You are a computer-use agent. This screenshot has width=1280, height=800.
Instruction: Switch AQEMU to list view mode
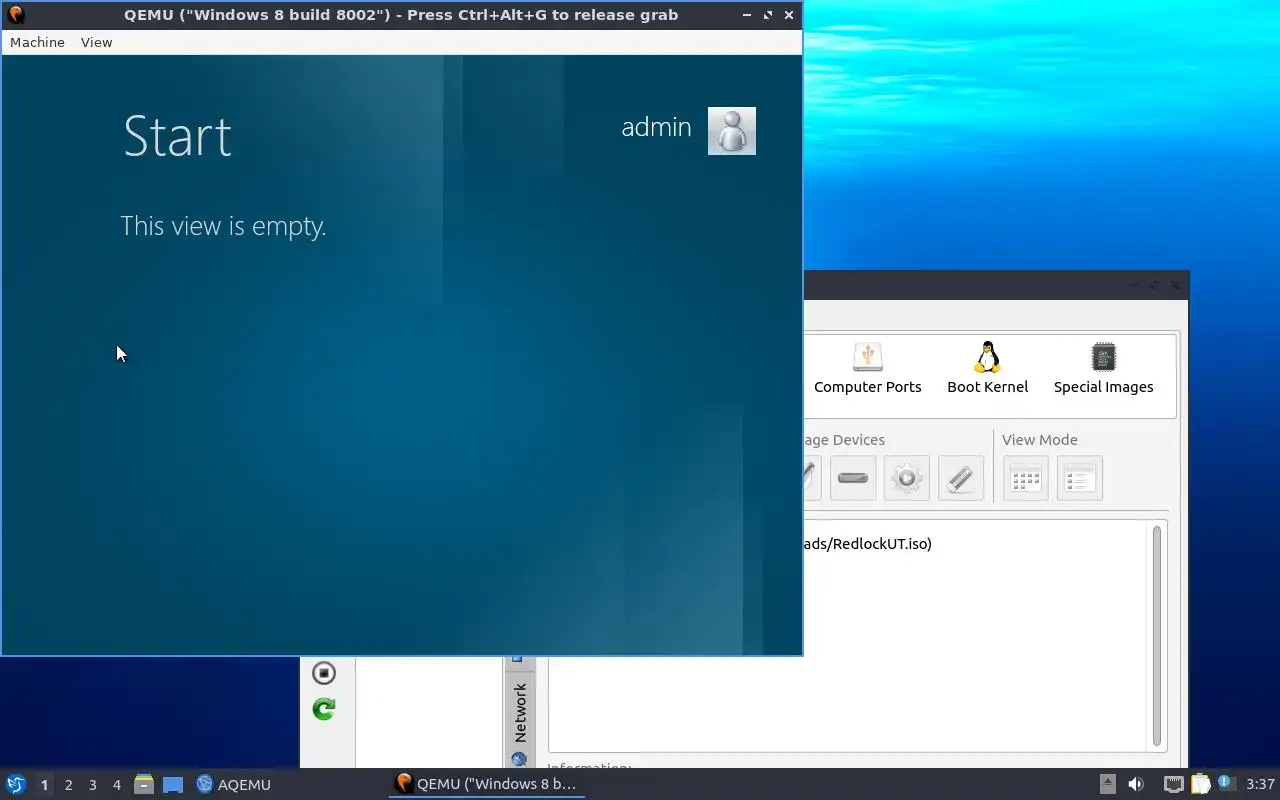point(1080,478)
